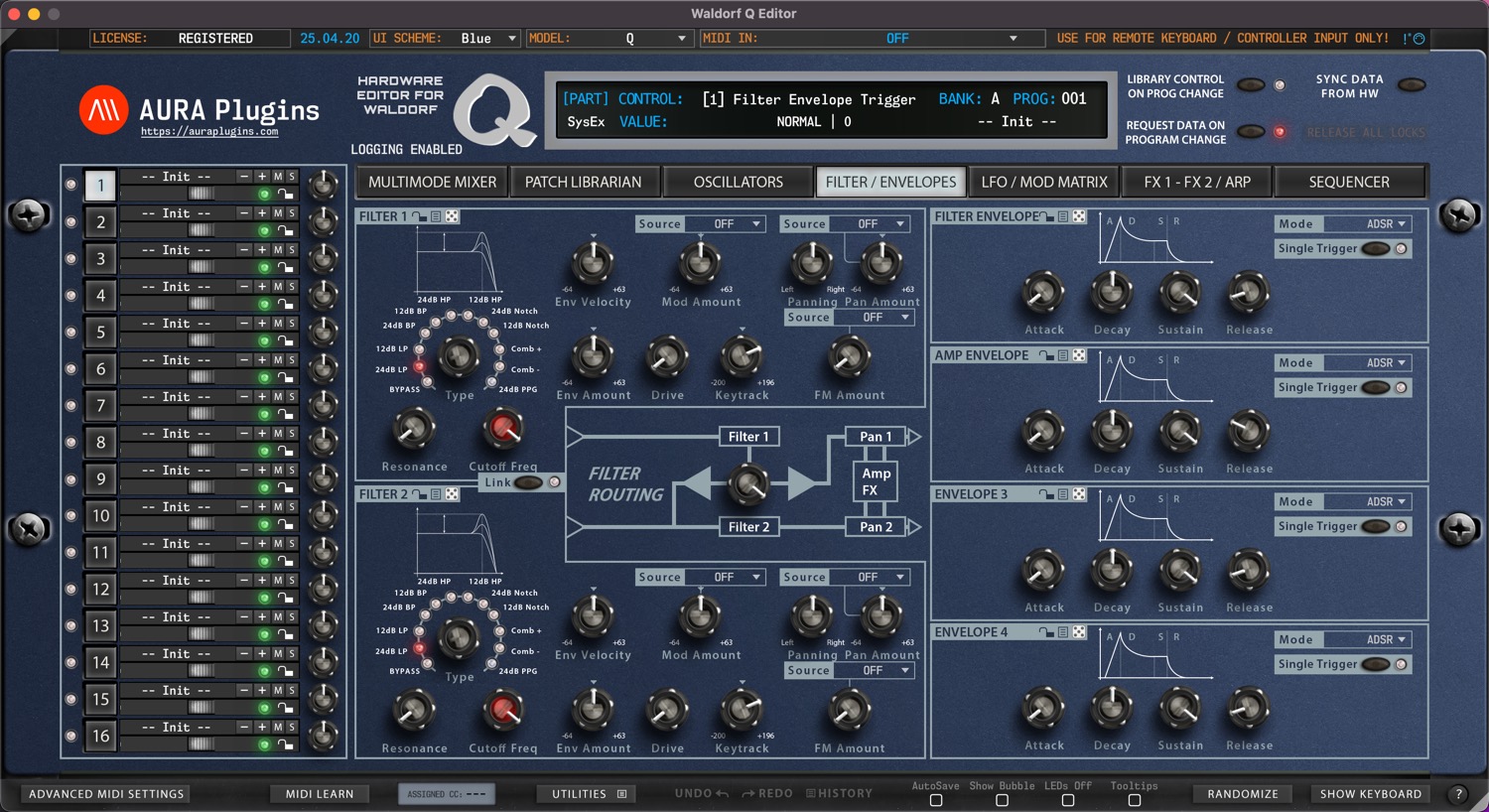1489x812 pixels.
Task: Click the plus button on part 2 row
Action: pyautogui.click(x=262, y=213)
